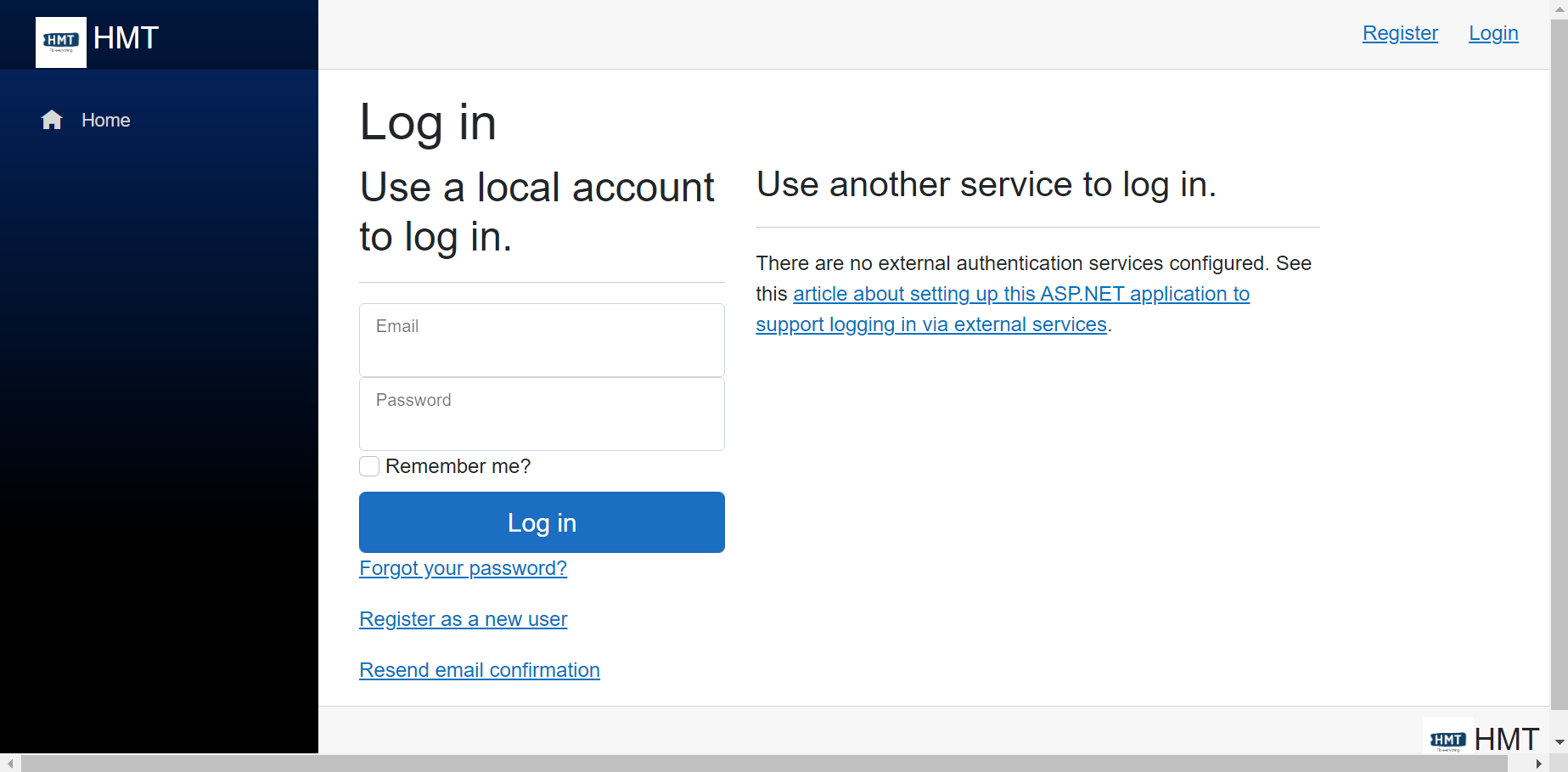Click the scroll left arrow
The image size is (1568, 772).
point(9,764)
